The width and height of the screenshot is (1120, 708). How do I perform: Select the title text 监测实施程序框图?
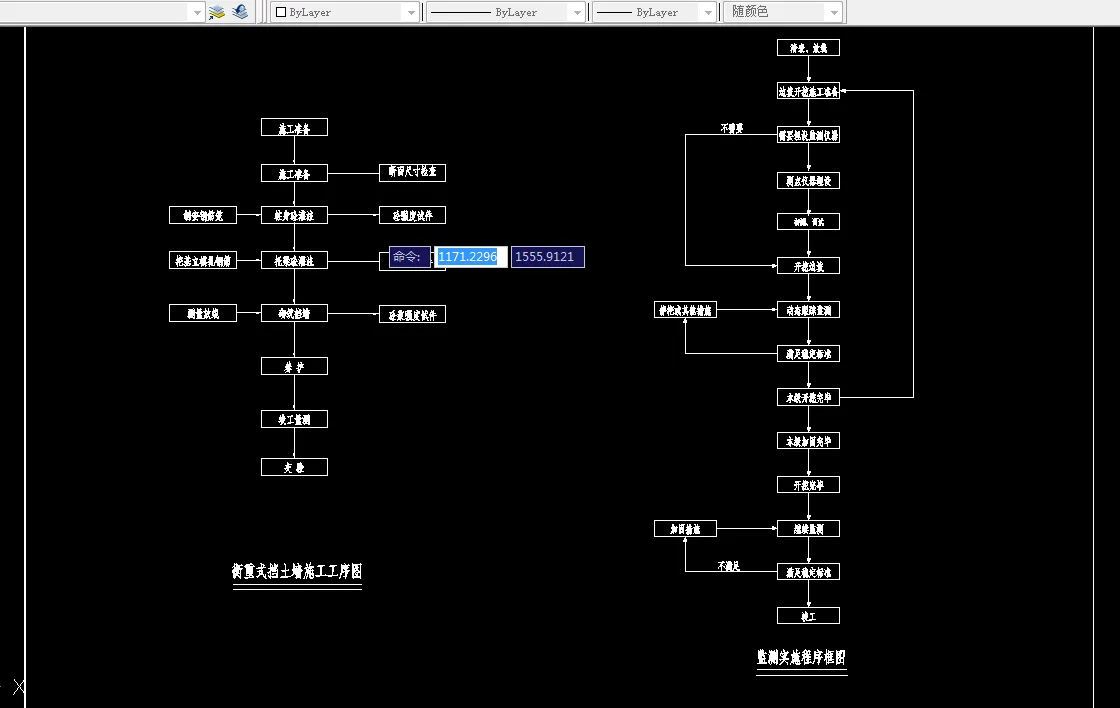tap(801, 657)
